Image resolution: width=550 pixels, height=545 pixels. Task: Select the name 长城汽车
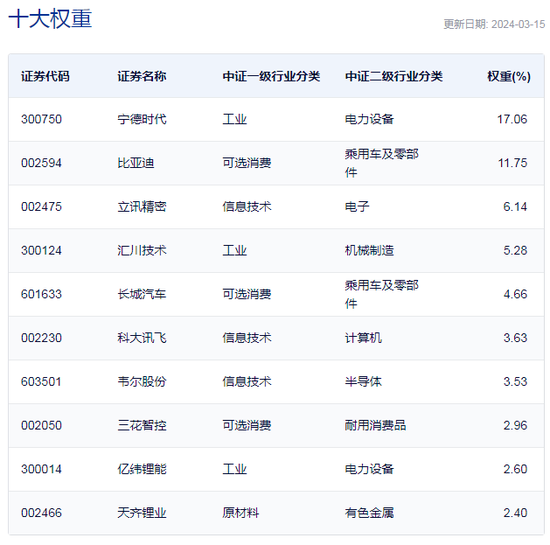point(142,294)
